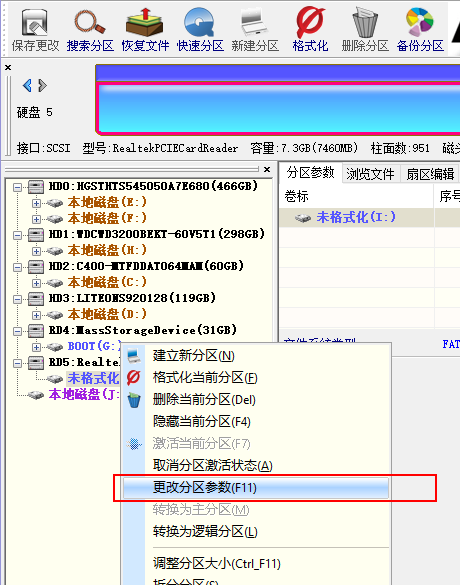Select 本地磁盘(D:) in the disk tree
Screen dimensions: 460x585
click(x=107, y=315)
